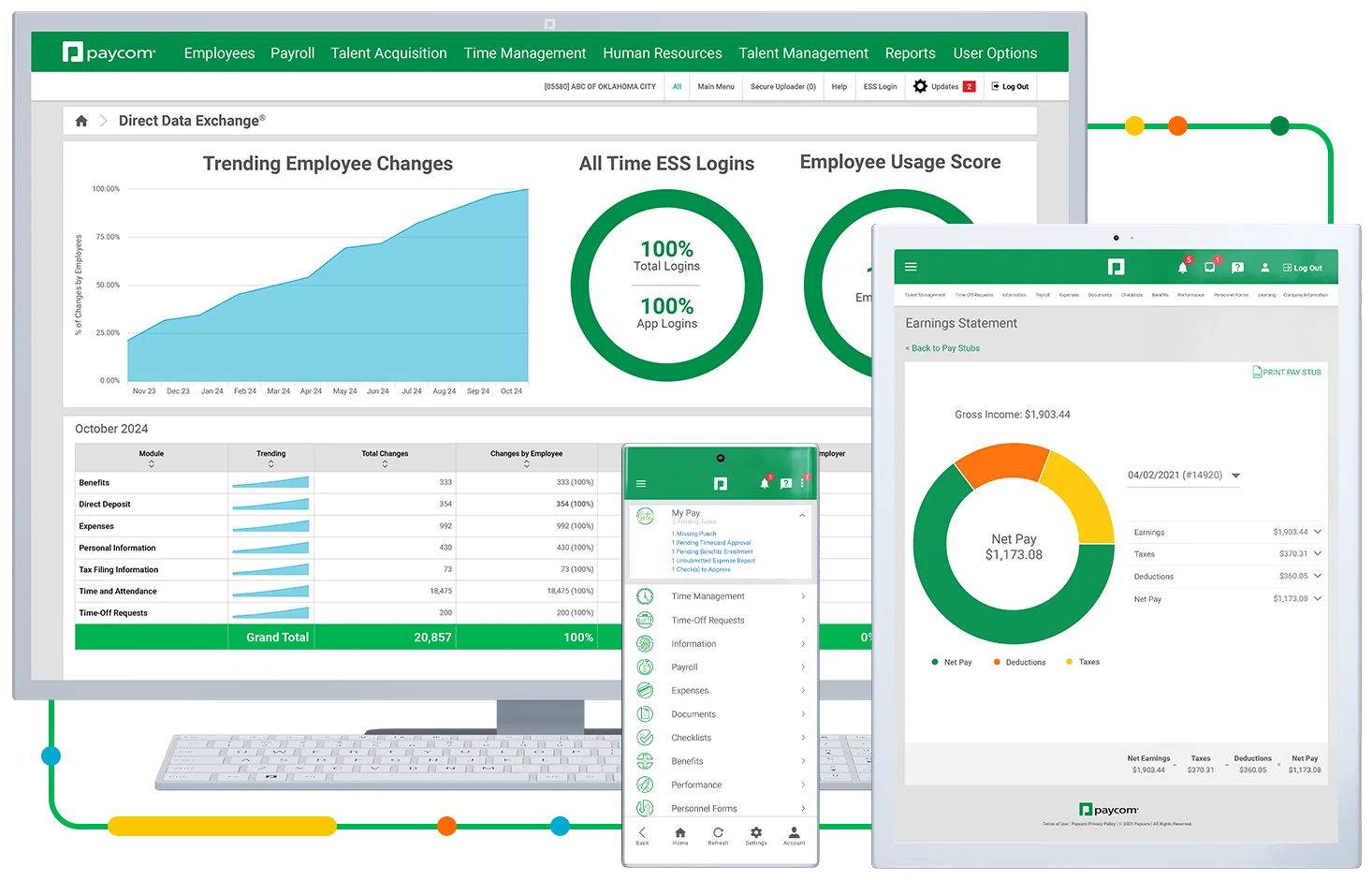Open the Updates gear icon
The image size is (1372, 880).
pyautogui.click(x=920, y=86)
